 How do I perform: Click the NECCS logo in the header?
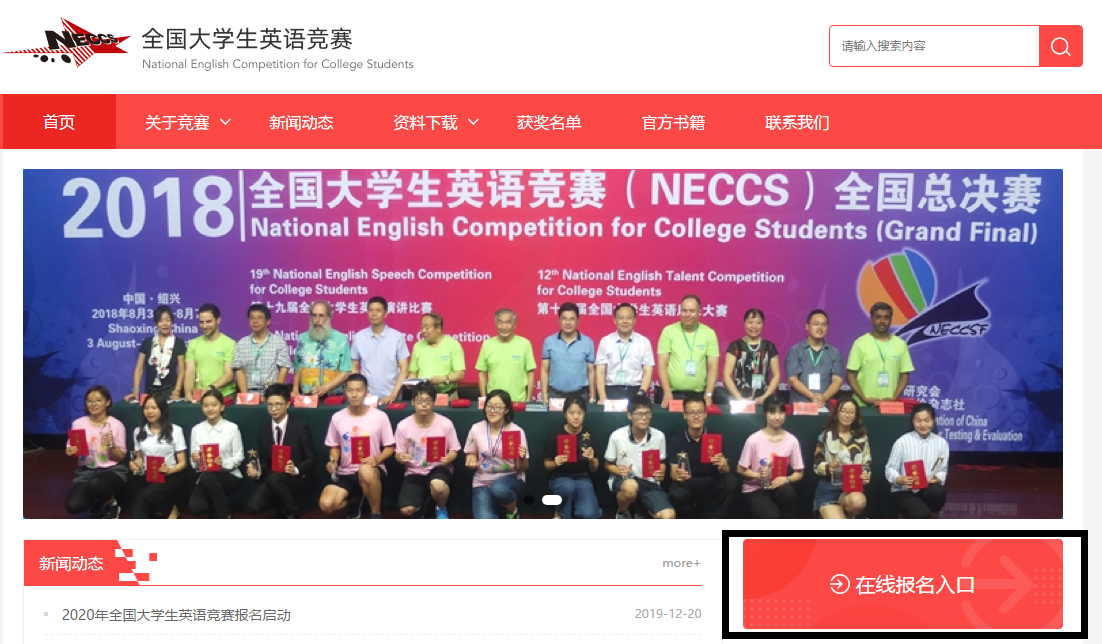tap(67, 42)
